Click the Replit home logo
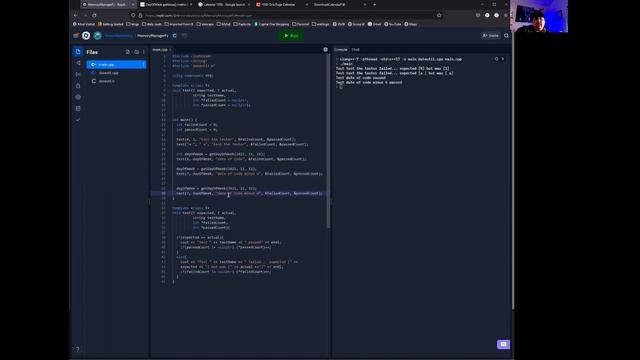Image resolution: width=640 pixels, height=360 pixels. (86, 36)
